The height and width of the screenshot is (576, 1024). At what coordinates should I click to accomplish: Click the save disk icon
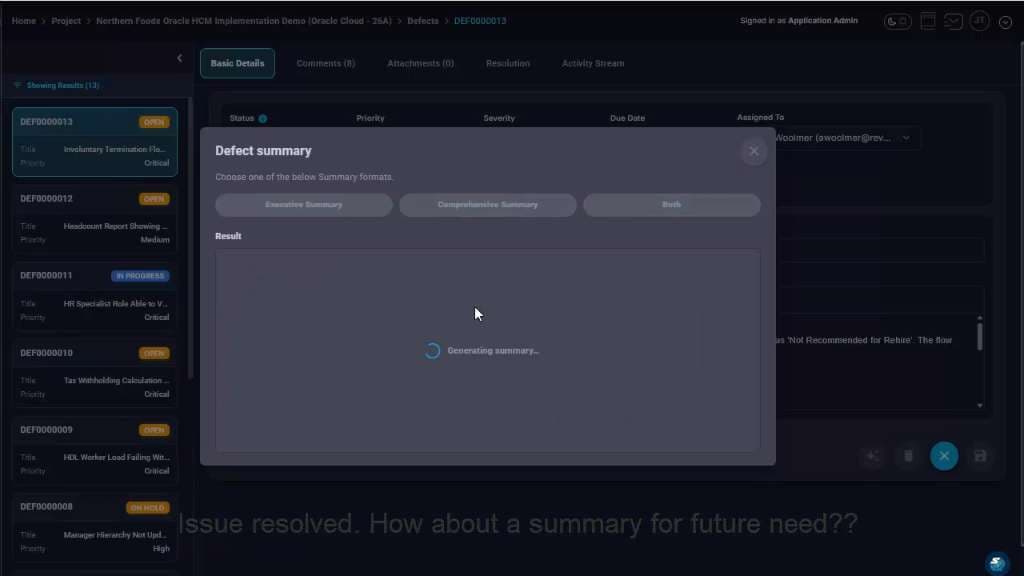980,456
